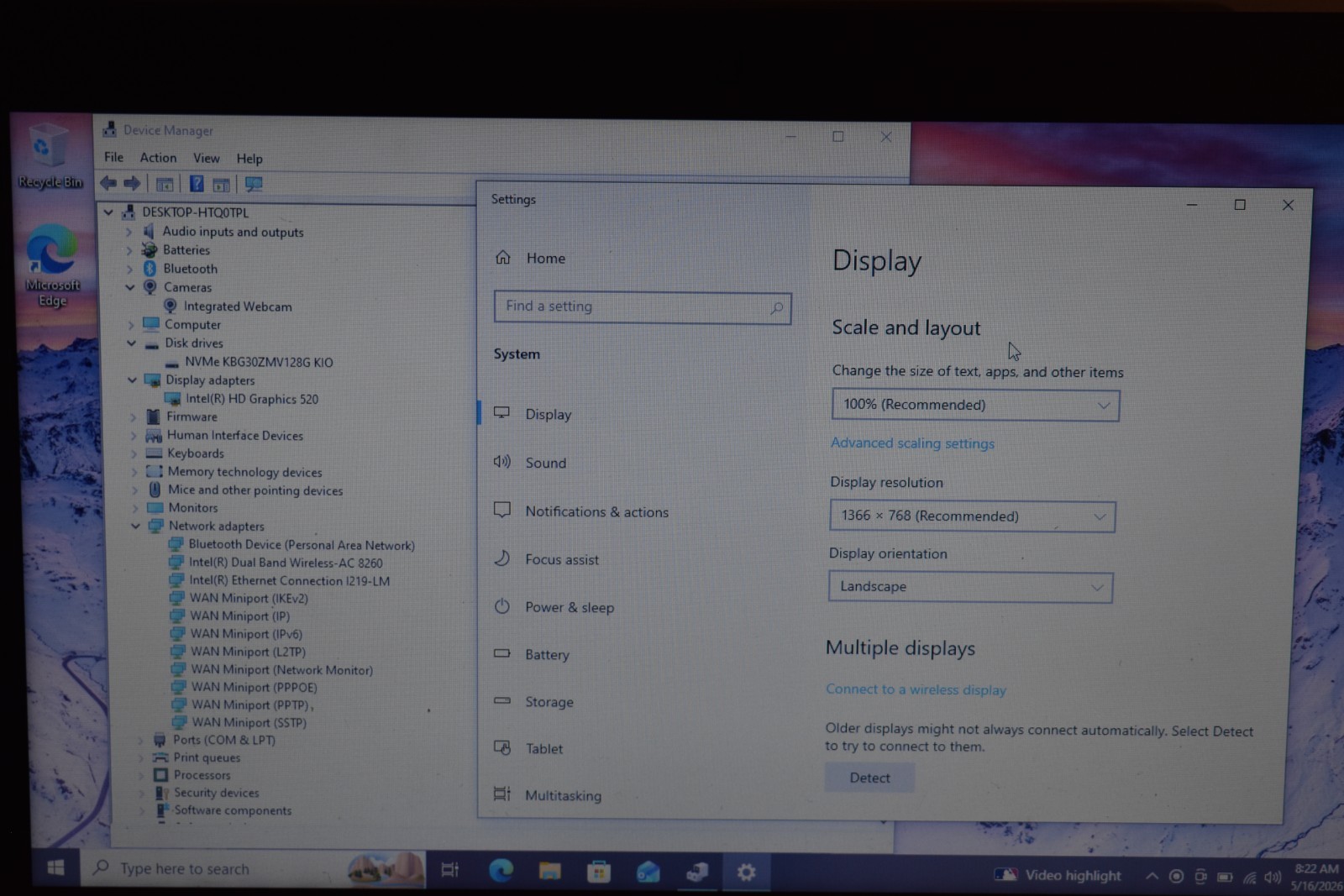Open the Display resolution 1366 × 768 dropdown
The image size is (1344, 896).
pyautogui.click(x=972, y=516)
